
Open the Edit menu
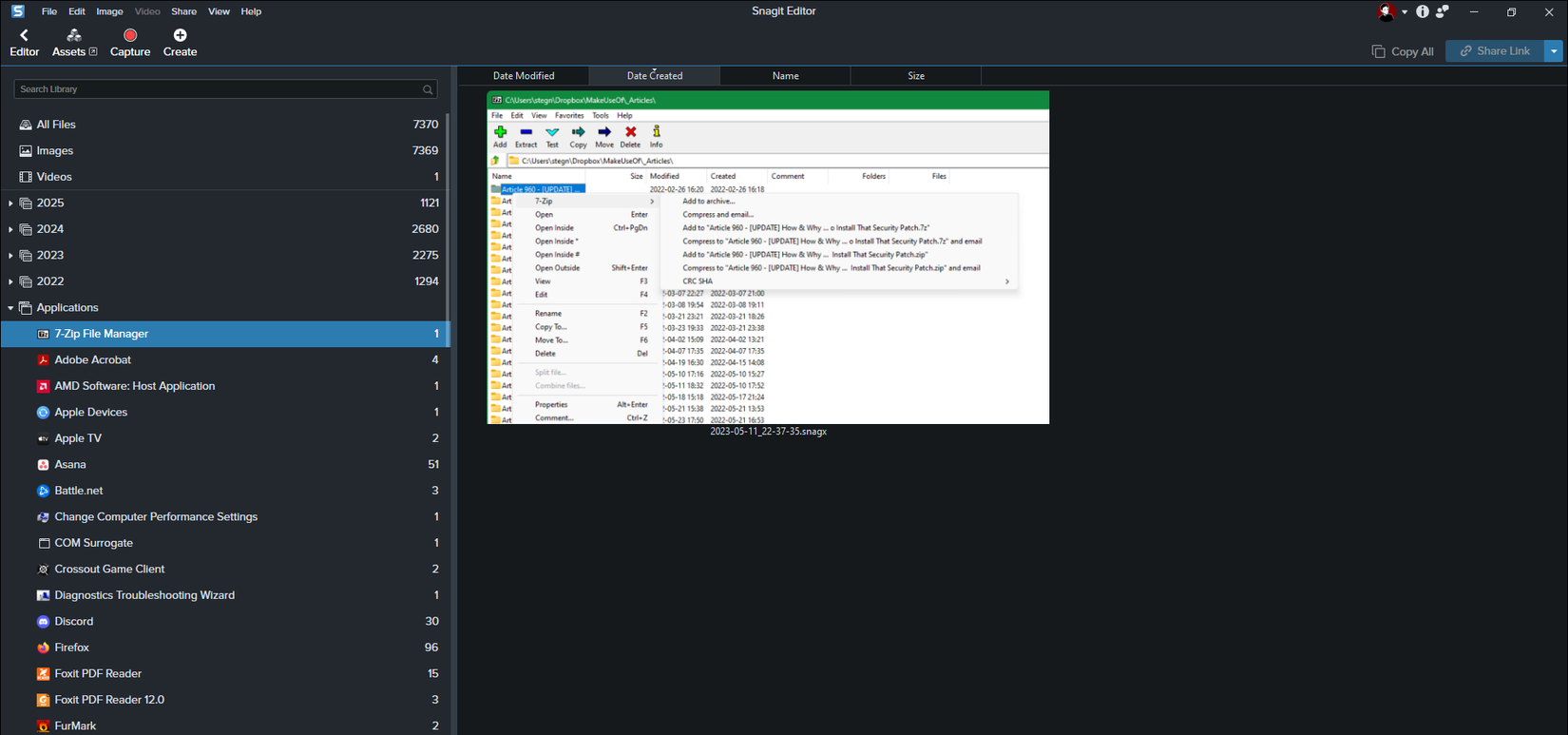pos(77,11)
